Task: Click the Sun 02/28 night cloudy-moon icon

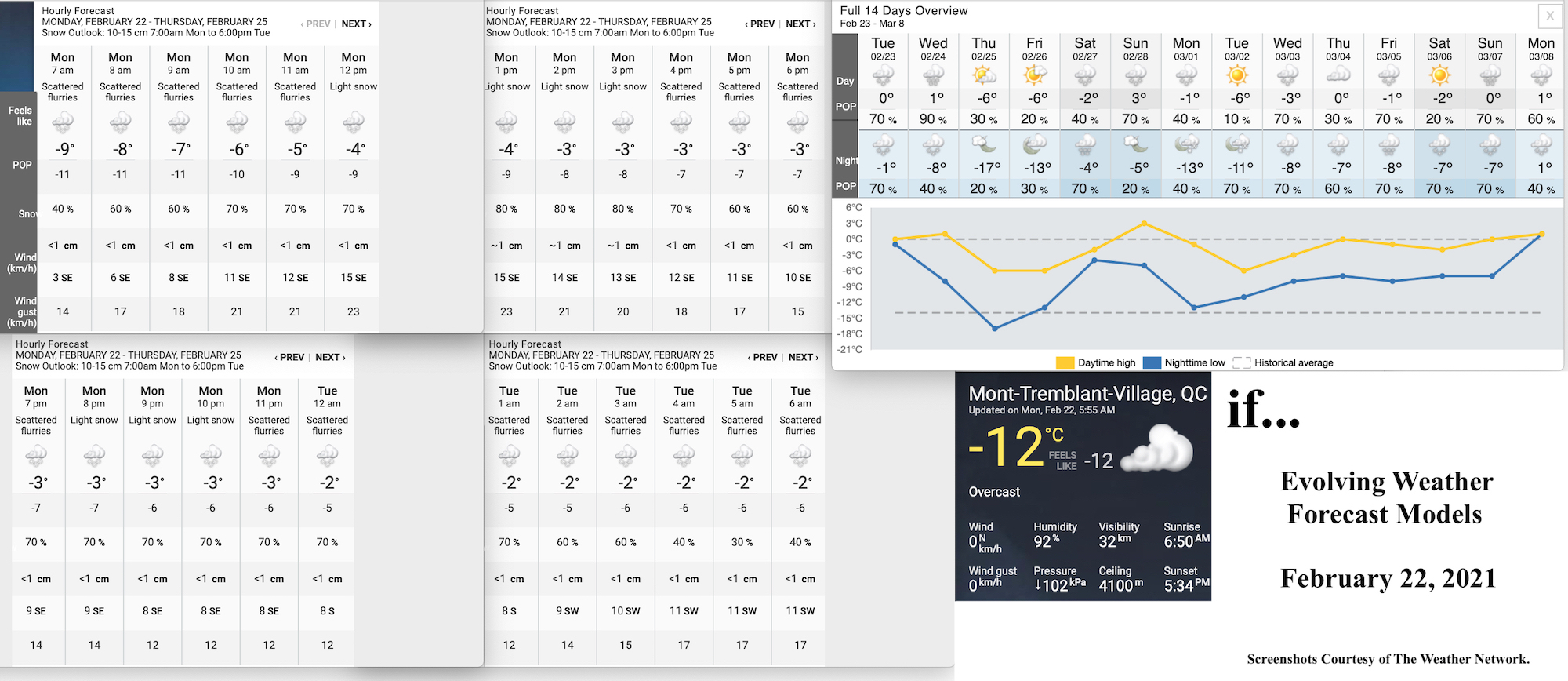Action: [x=1135, y=145]
